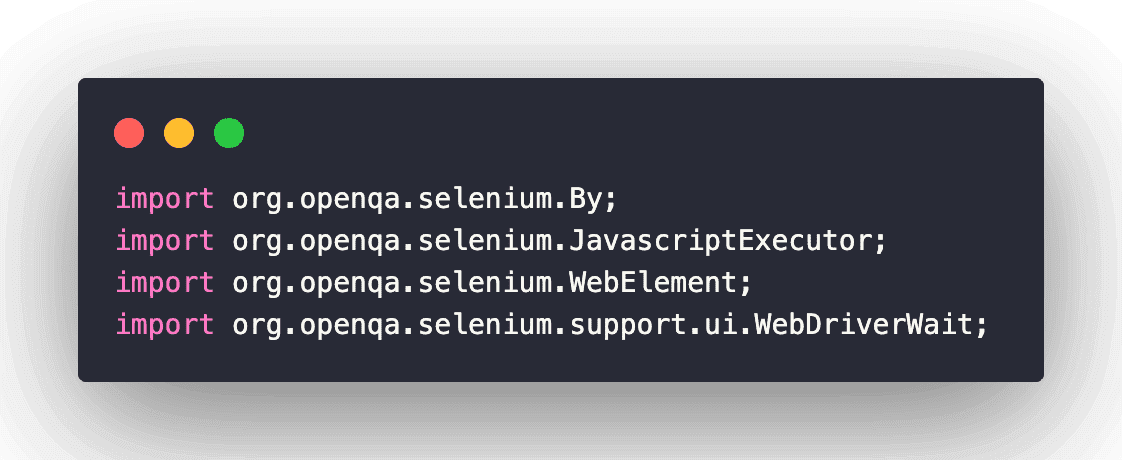
Task: Click the import keyword on the last line
Action: click(165, 325)
